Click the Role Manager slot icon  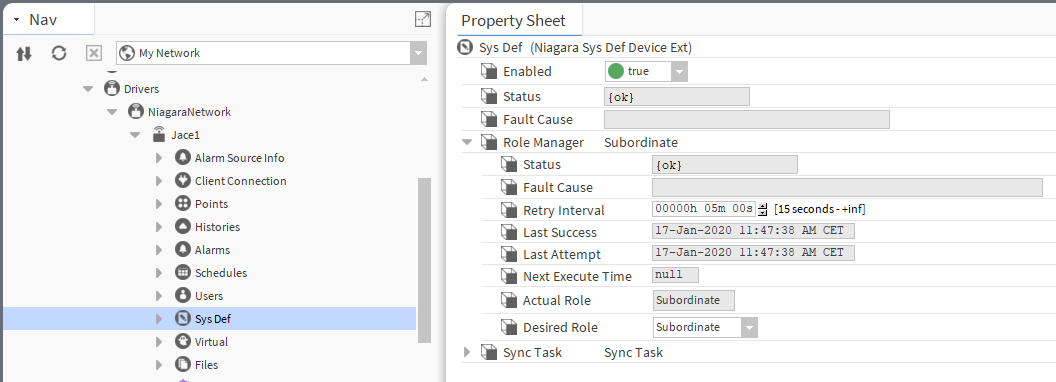pos(489,142)
